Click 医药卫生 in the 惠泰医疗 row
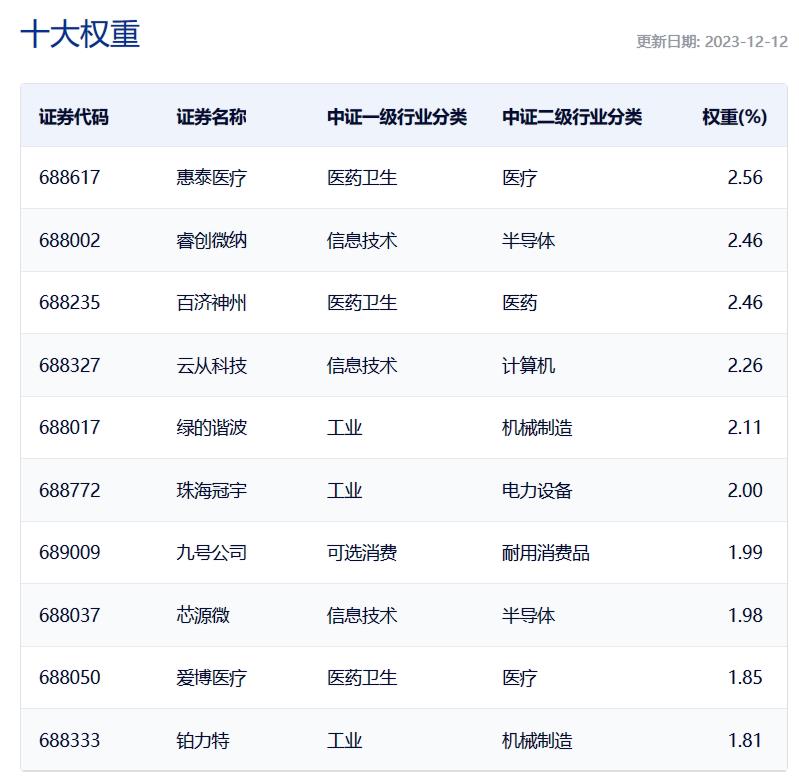Screen dimensions: 799x778 tap(362, 177)
